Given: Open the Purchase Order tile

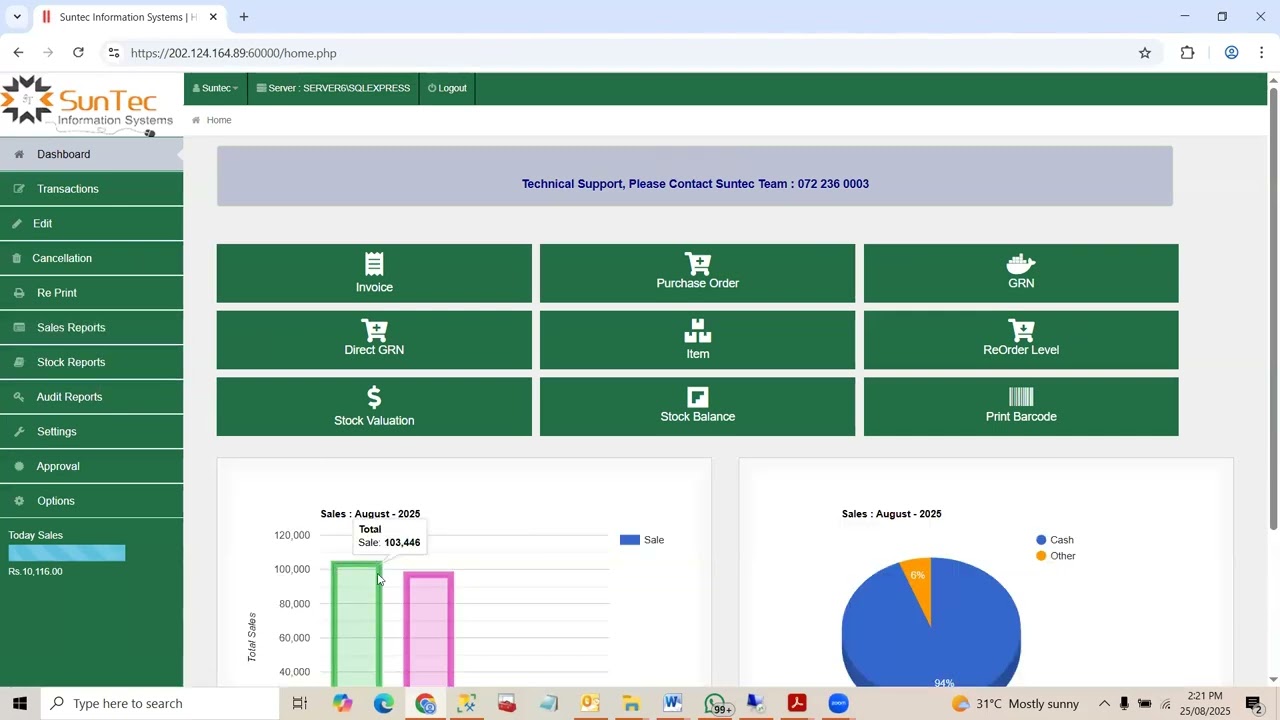Looking at the screenshot, I should [697, 273].
